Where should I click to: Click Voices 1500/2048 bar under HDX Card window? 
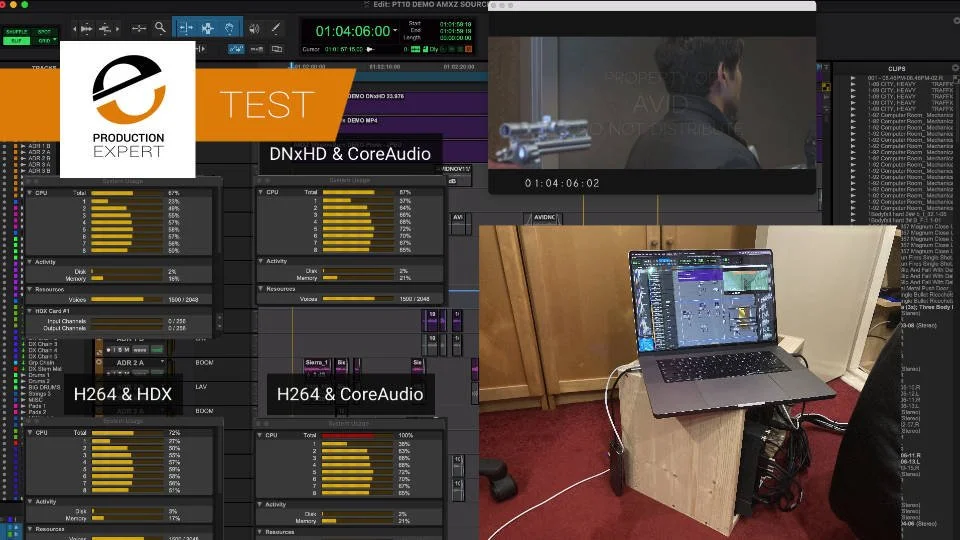[x=127, y=299]
